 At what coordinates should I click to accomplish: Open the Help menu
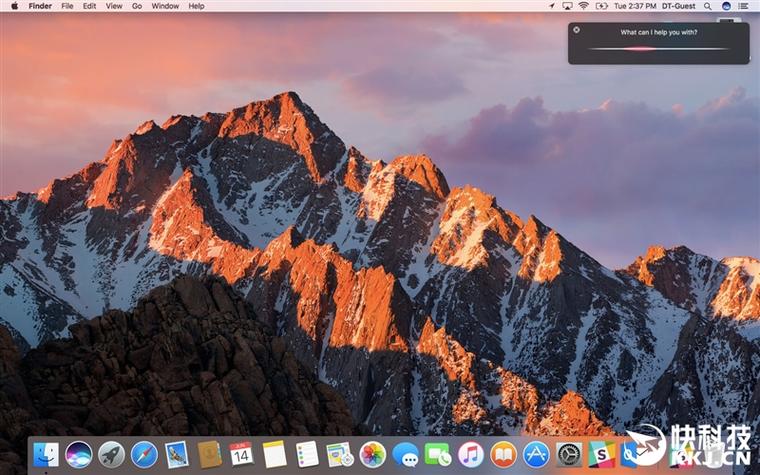click(x=196, y=6)
